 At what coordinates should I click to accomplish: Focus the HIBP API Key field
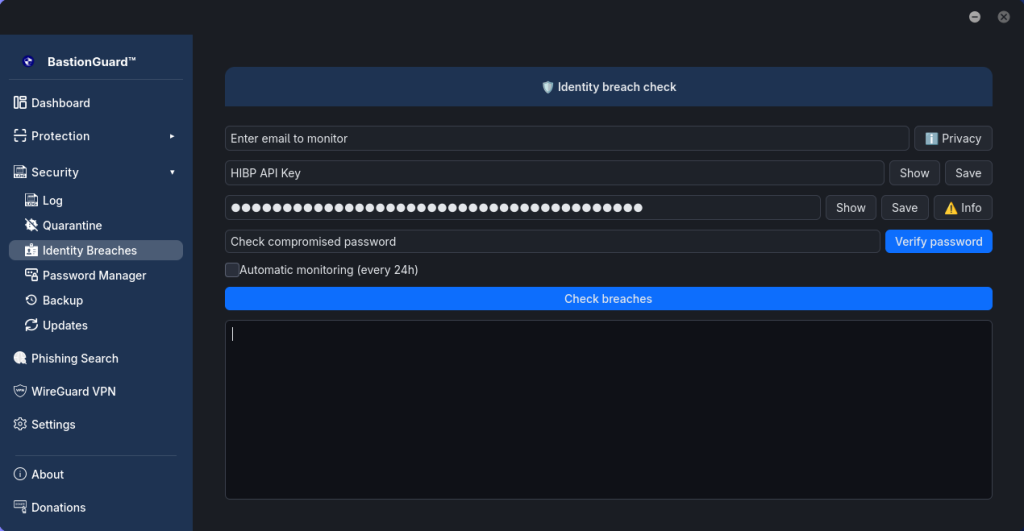[x=554, y=173]
